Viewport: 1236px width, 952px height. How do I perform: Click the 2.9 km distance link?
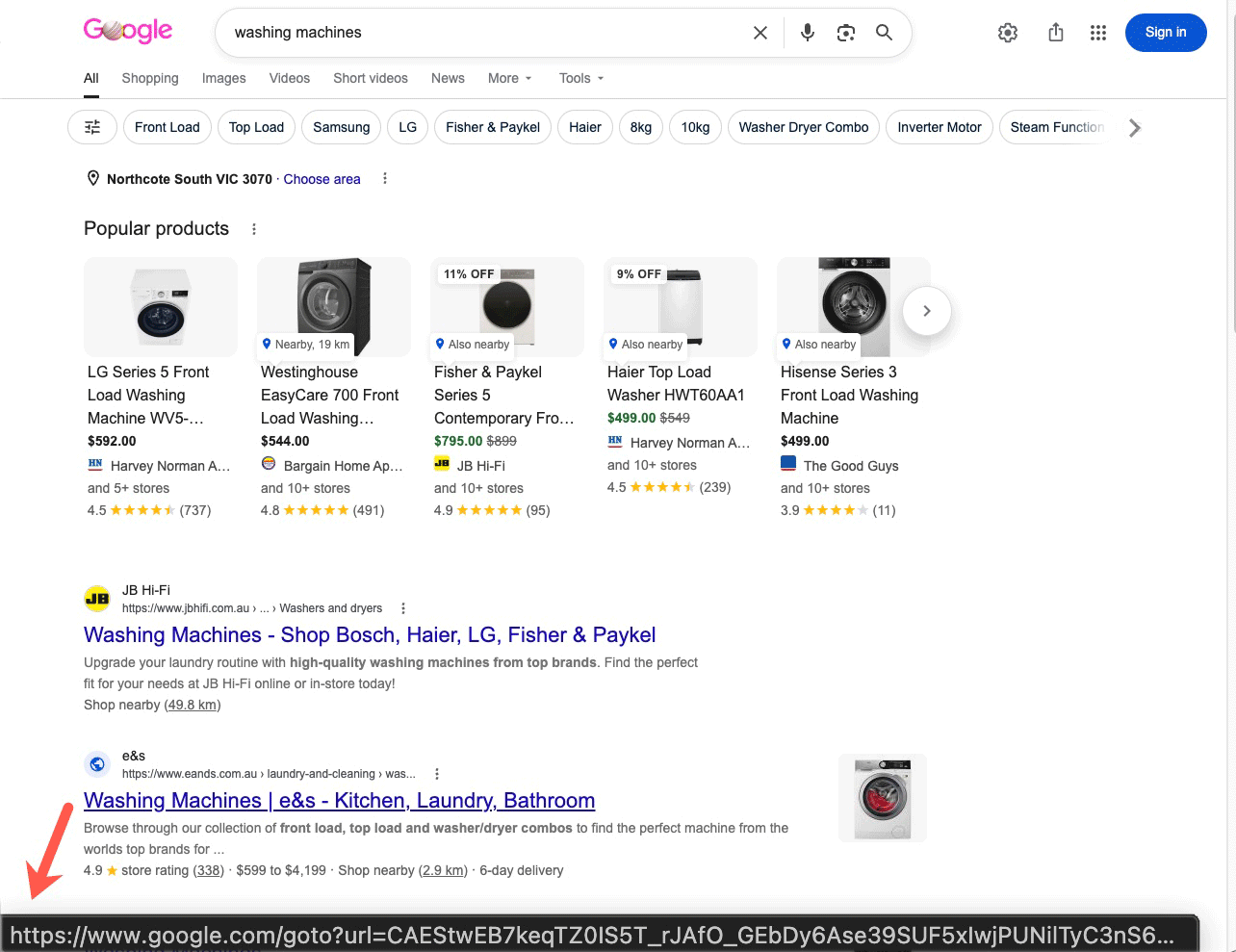444,870
